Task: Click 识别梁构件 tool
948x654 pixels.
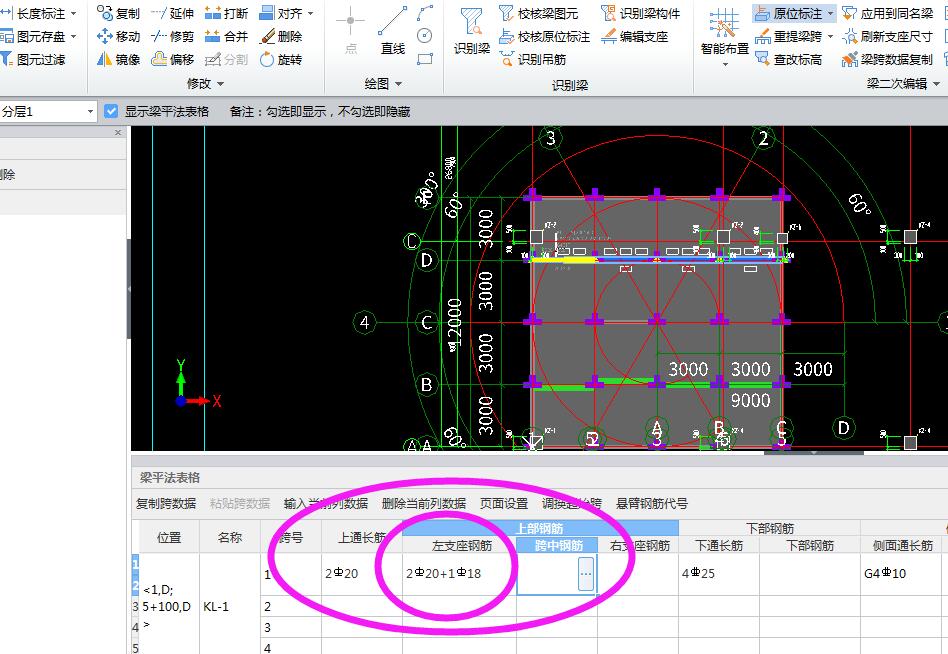Action: [x=640, y=13]
